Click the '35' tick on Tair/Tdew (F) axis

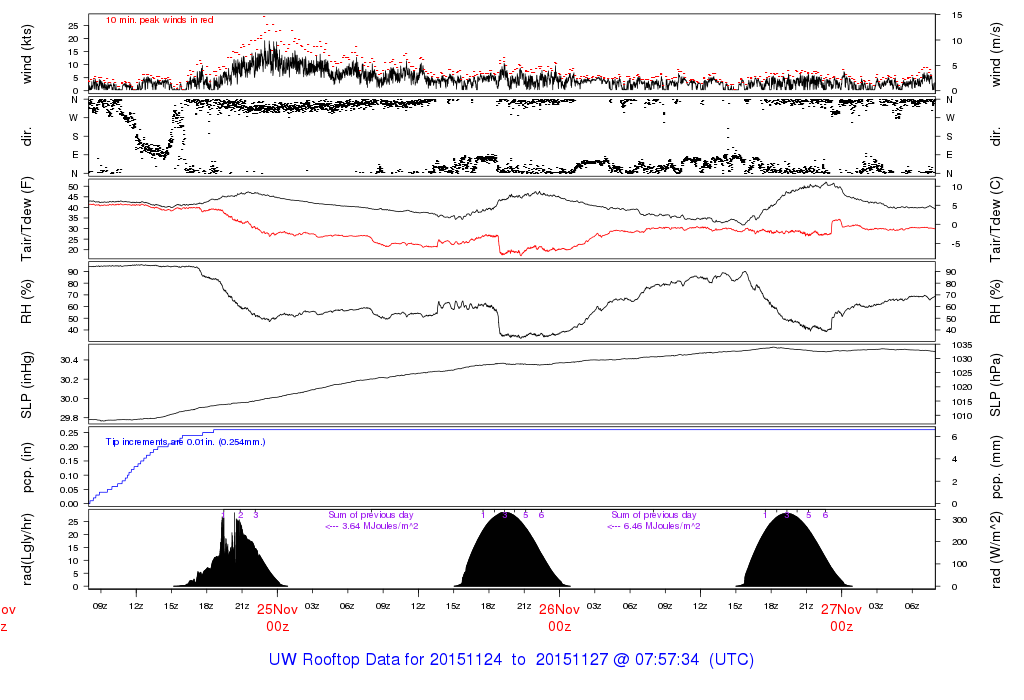point(73,219)
